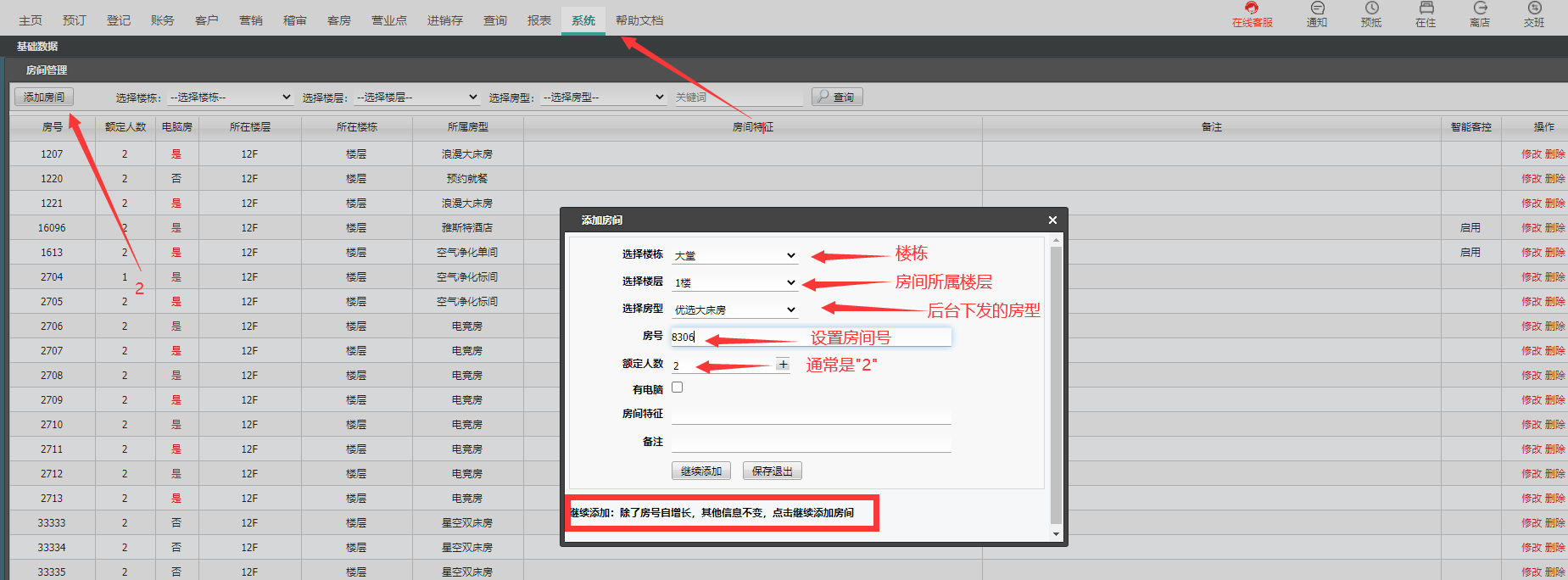Open the 交班 shift handover icon
Screen dimensions: 1568x580
tap(1534, 8)
